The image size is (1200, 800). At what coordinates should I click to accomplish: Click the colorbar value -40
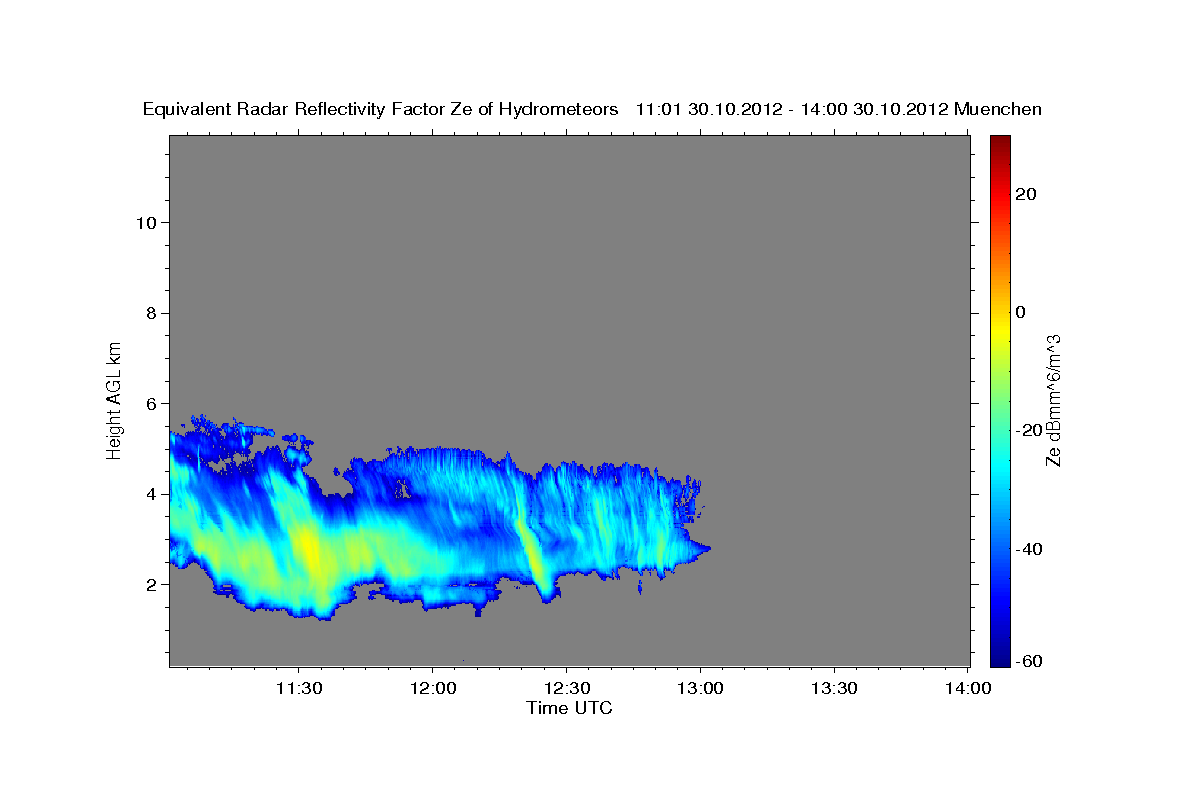1029,548
